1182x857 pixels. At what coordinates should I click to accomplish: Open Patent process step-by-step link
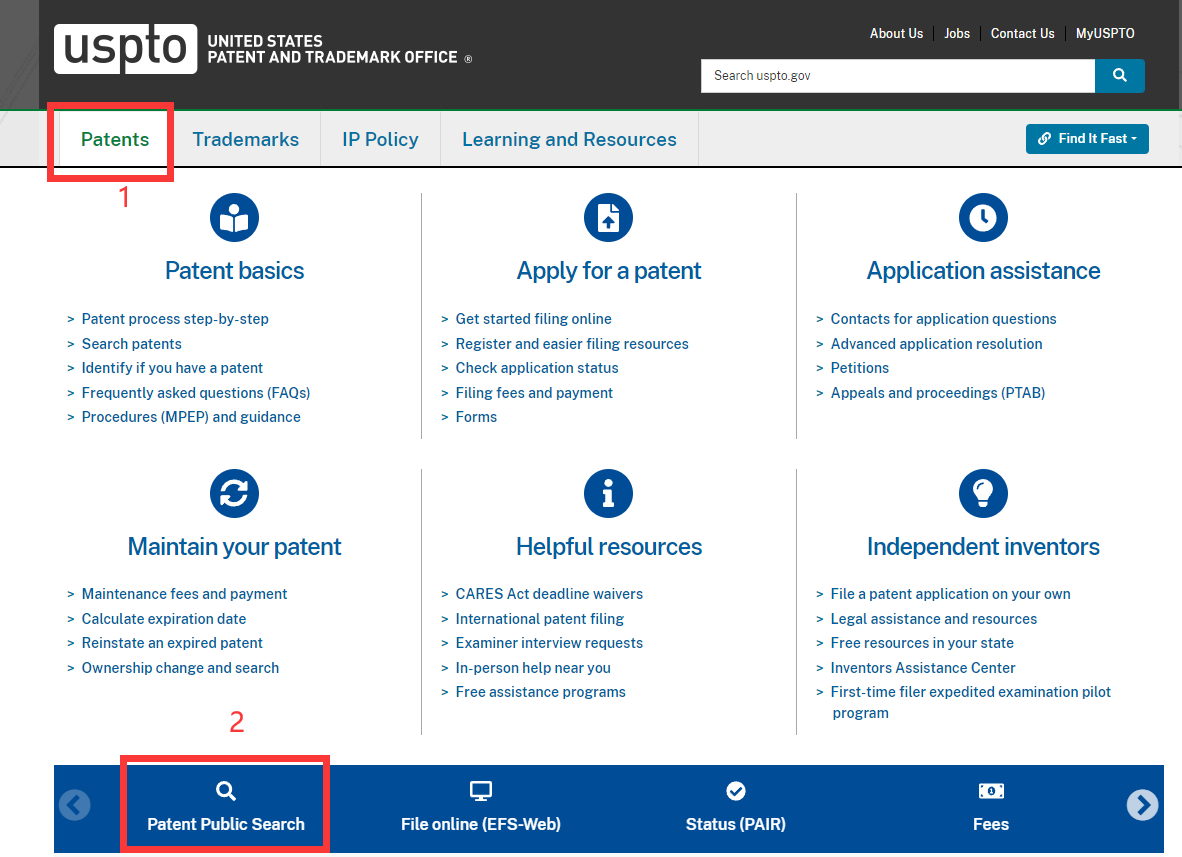(x=175, y=319)
